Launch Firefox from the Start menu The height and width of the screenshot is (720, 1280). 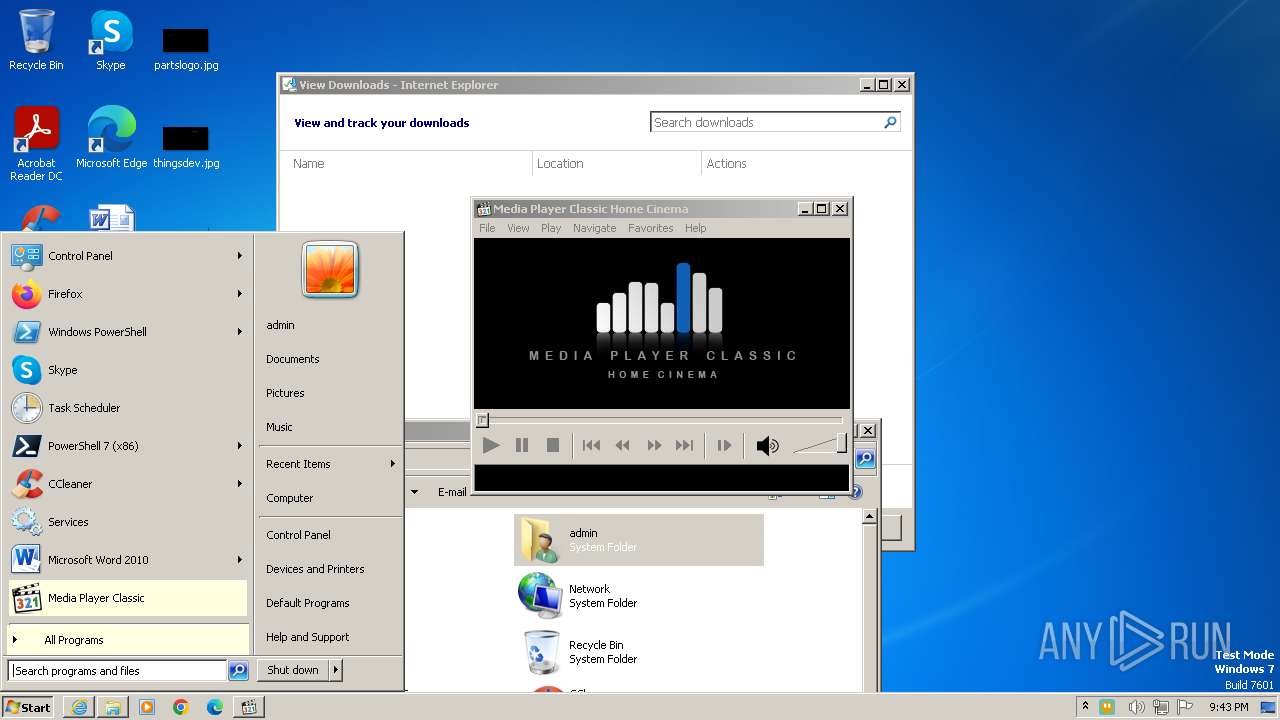click(x=128, y=294)
